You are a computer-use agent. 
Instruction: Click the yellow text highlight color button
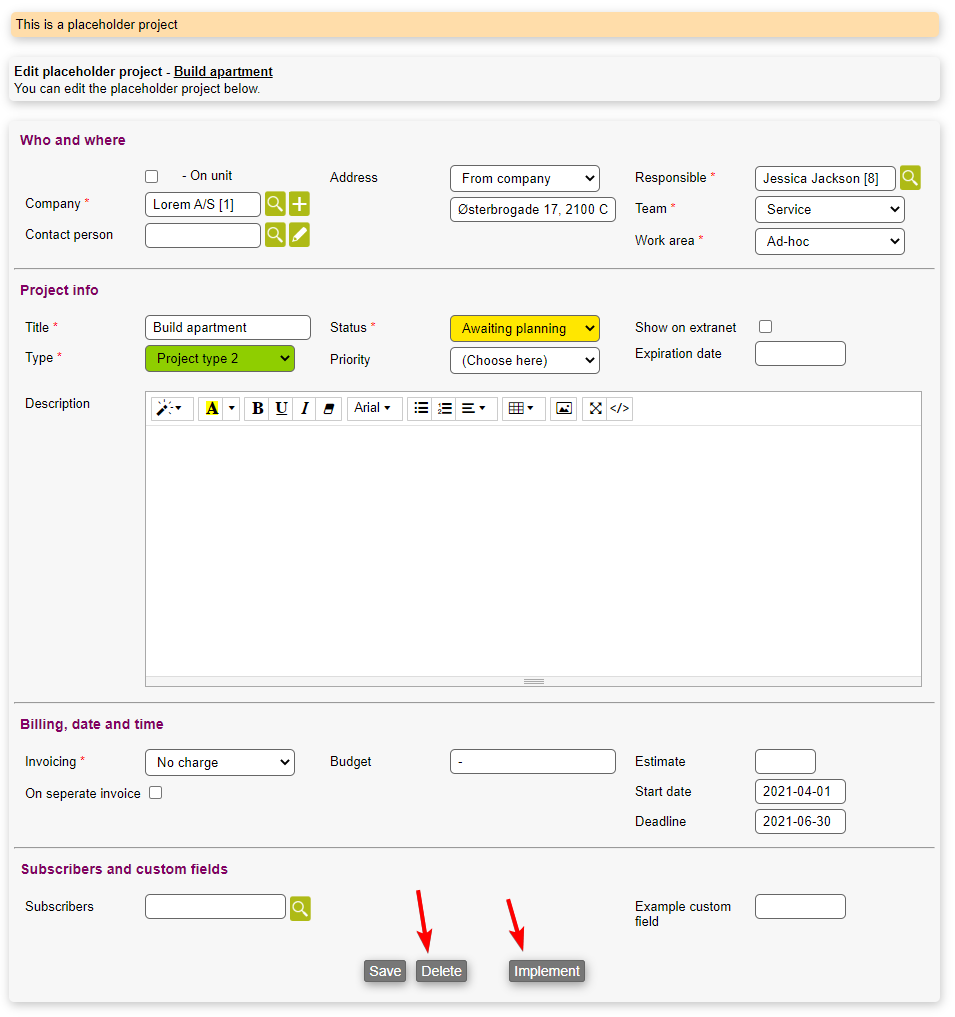pos(211,408)
